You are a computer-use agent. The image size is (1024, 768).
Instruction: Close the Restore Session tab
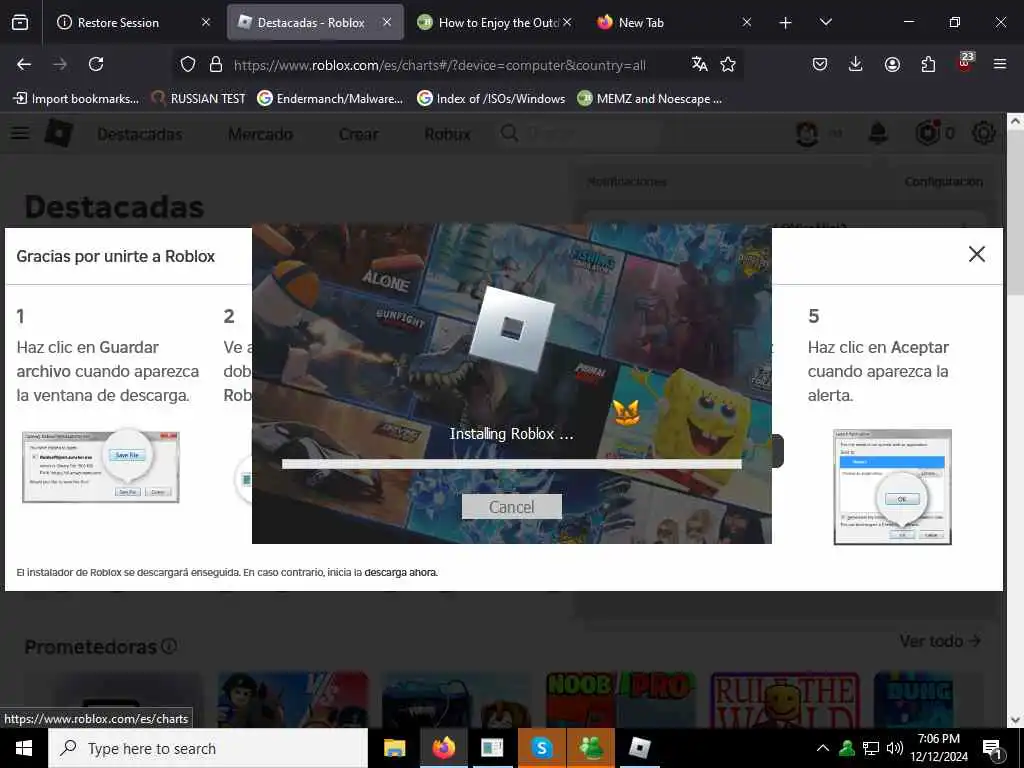(x=206, y=22)
